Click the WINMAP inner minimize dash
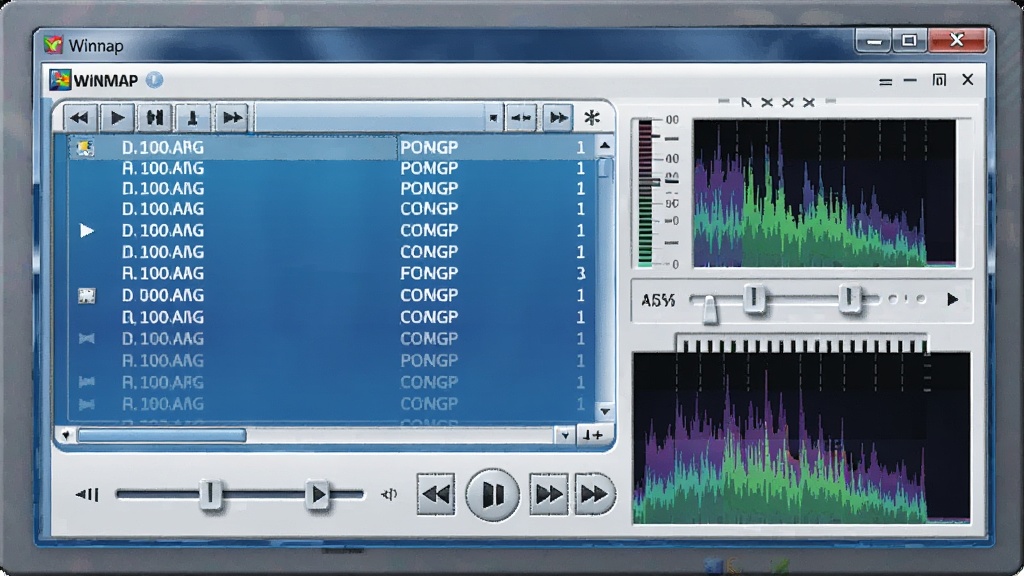The height and width of the screenshot is (576, 1024). click(910, 80)
